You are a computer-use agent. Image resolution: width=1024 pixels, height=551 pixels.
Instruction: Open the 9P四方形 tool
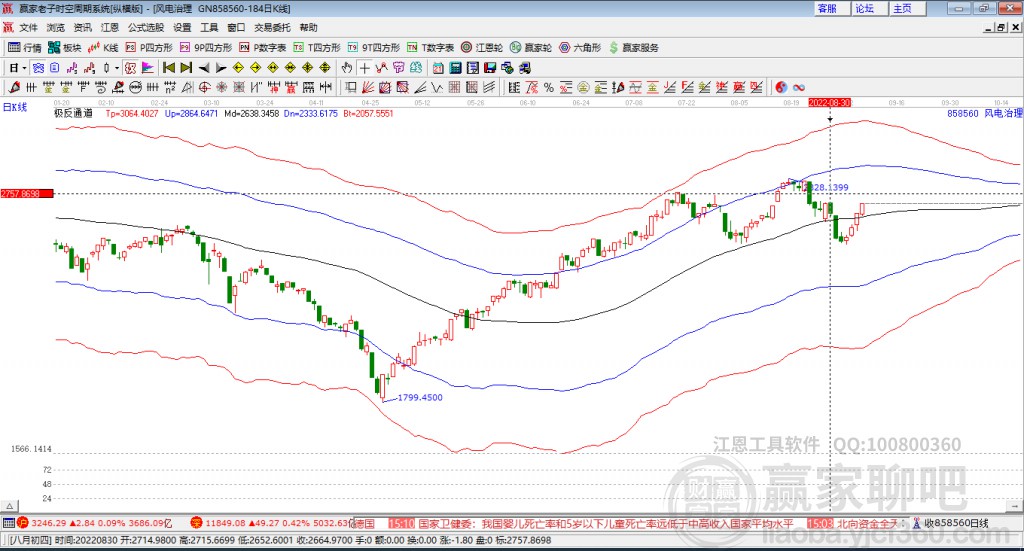click(x=206, y=48)
